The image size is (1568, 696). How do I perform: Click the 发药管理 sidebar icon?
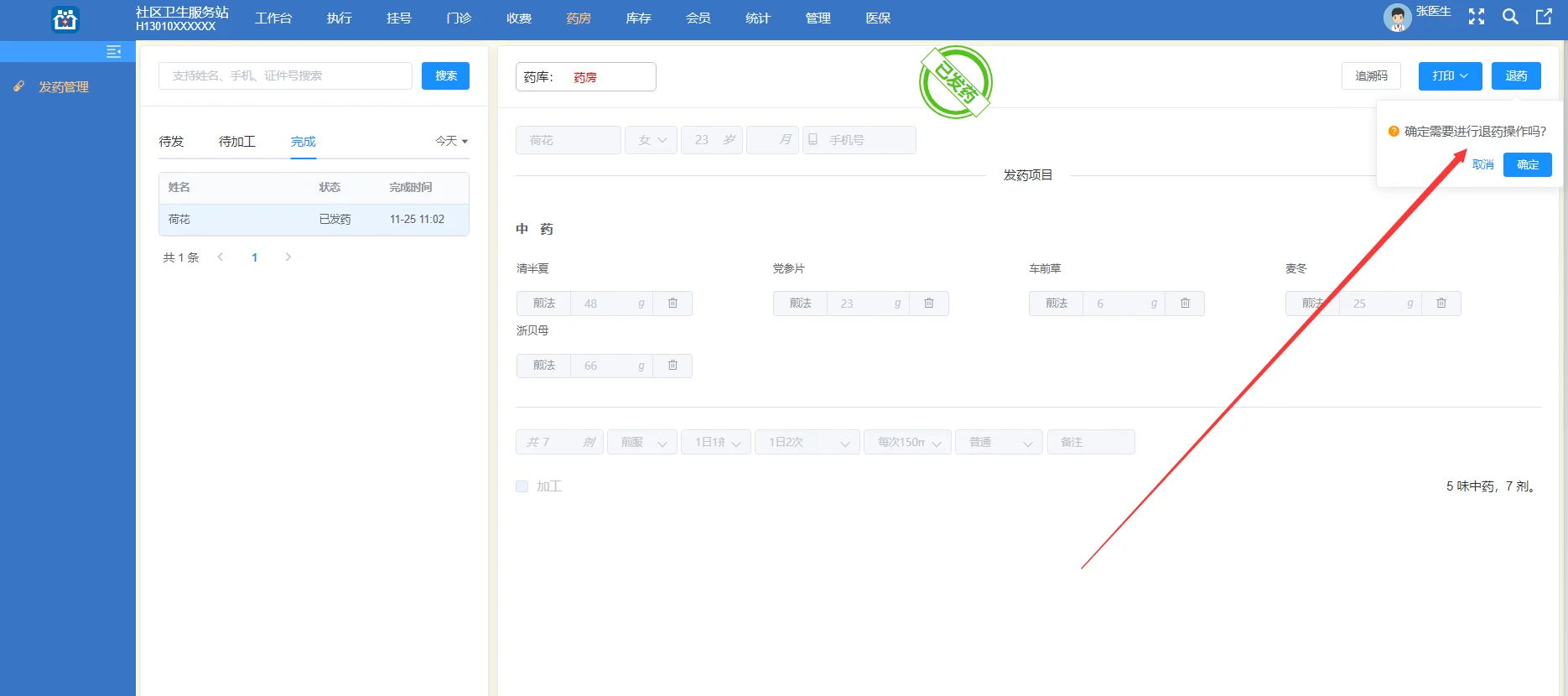point(19,86)
